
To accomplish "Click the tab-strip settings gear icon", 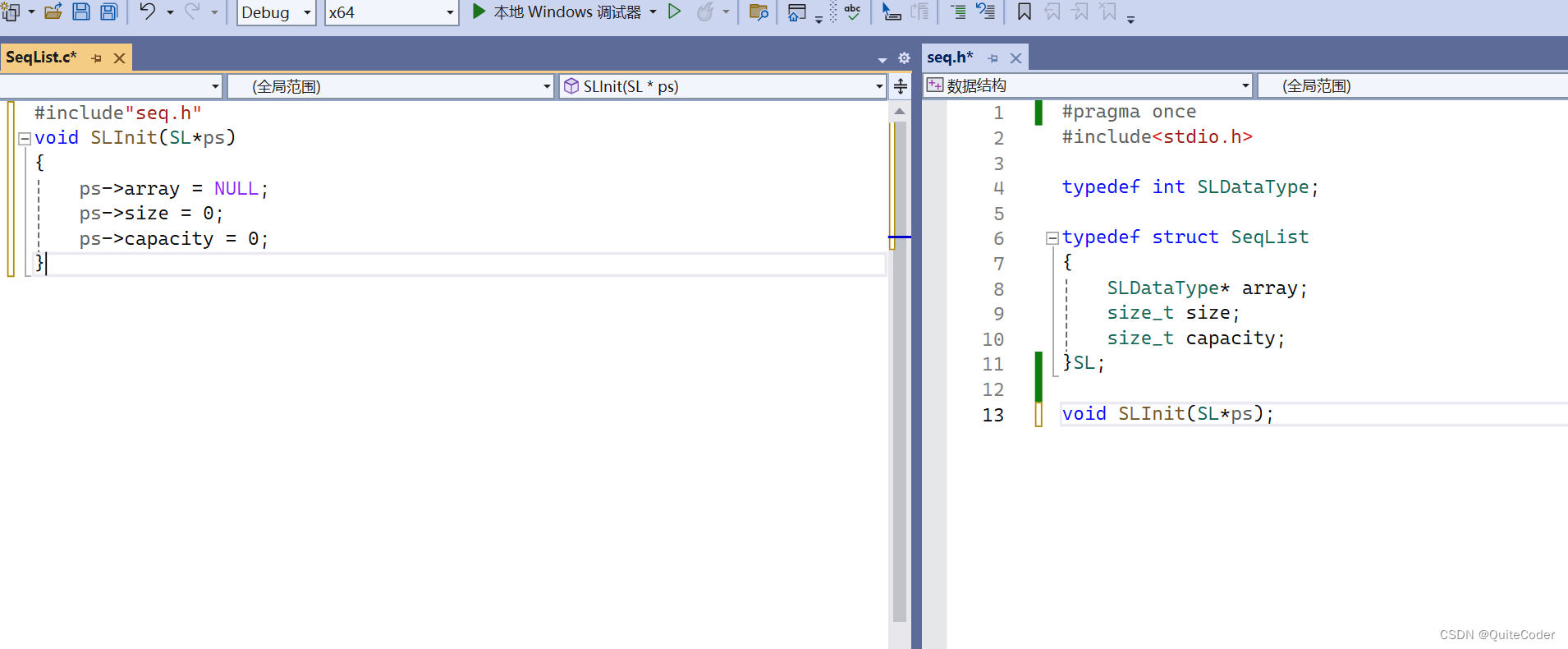I will (x=904, y=58).
